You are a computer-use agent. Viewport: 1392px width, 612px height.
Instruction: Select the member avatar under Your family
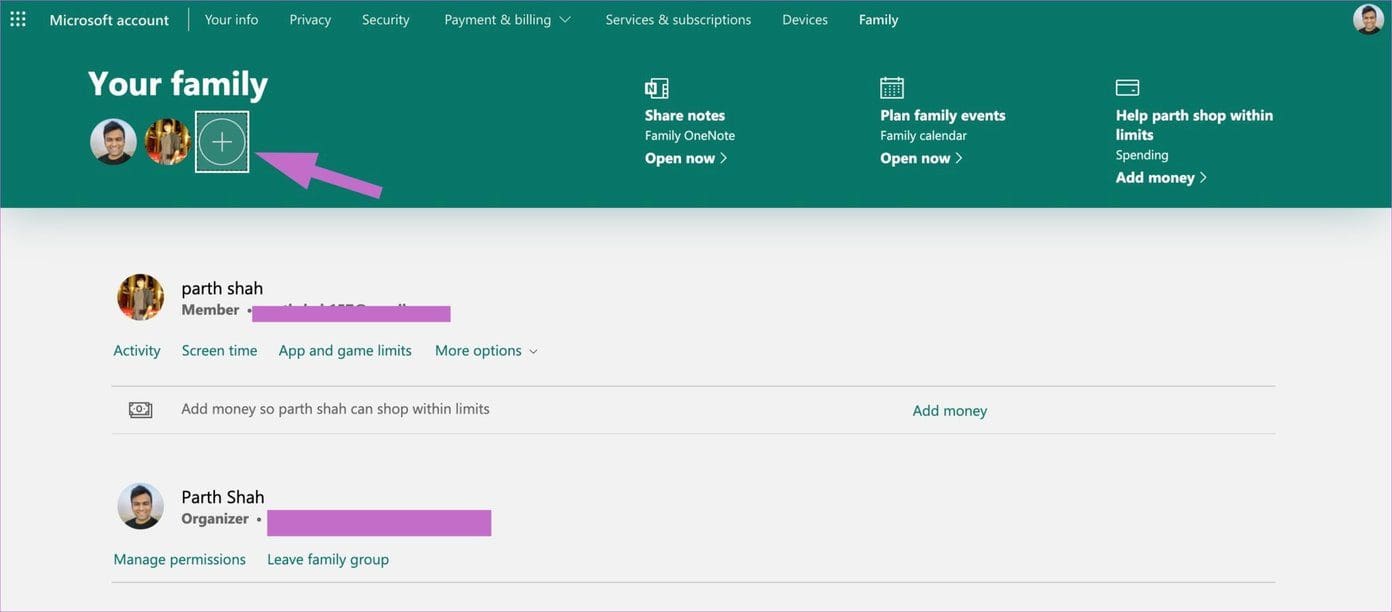click(167, 142)
